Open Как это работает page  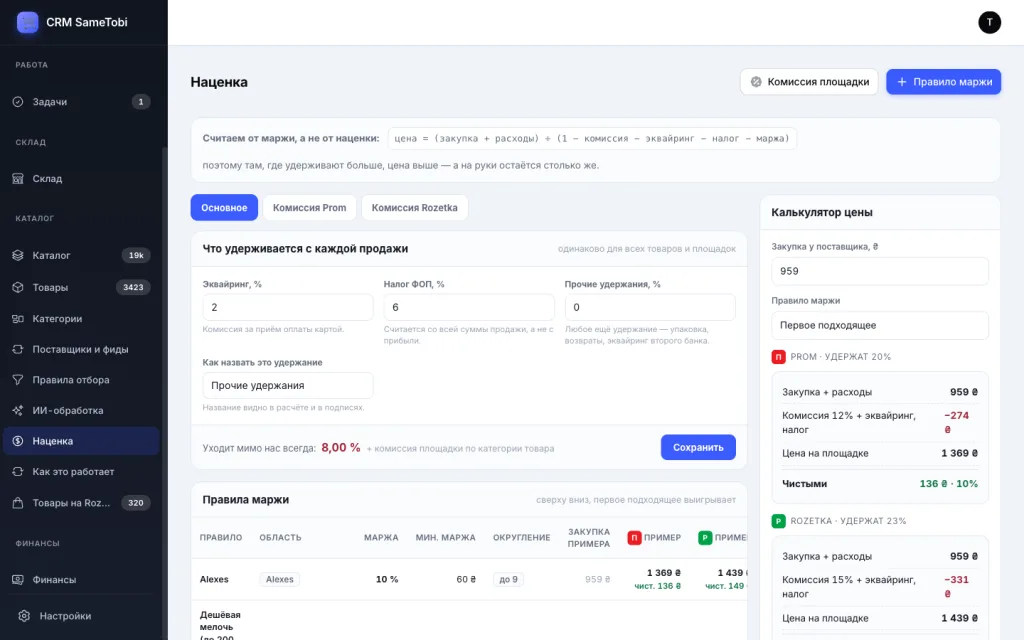(82, 472)
